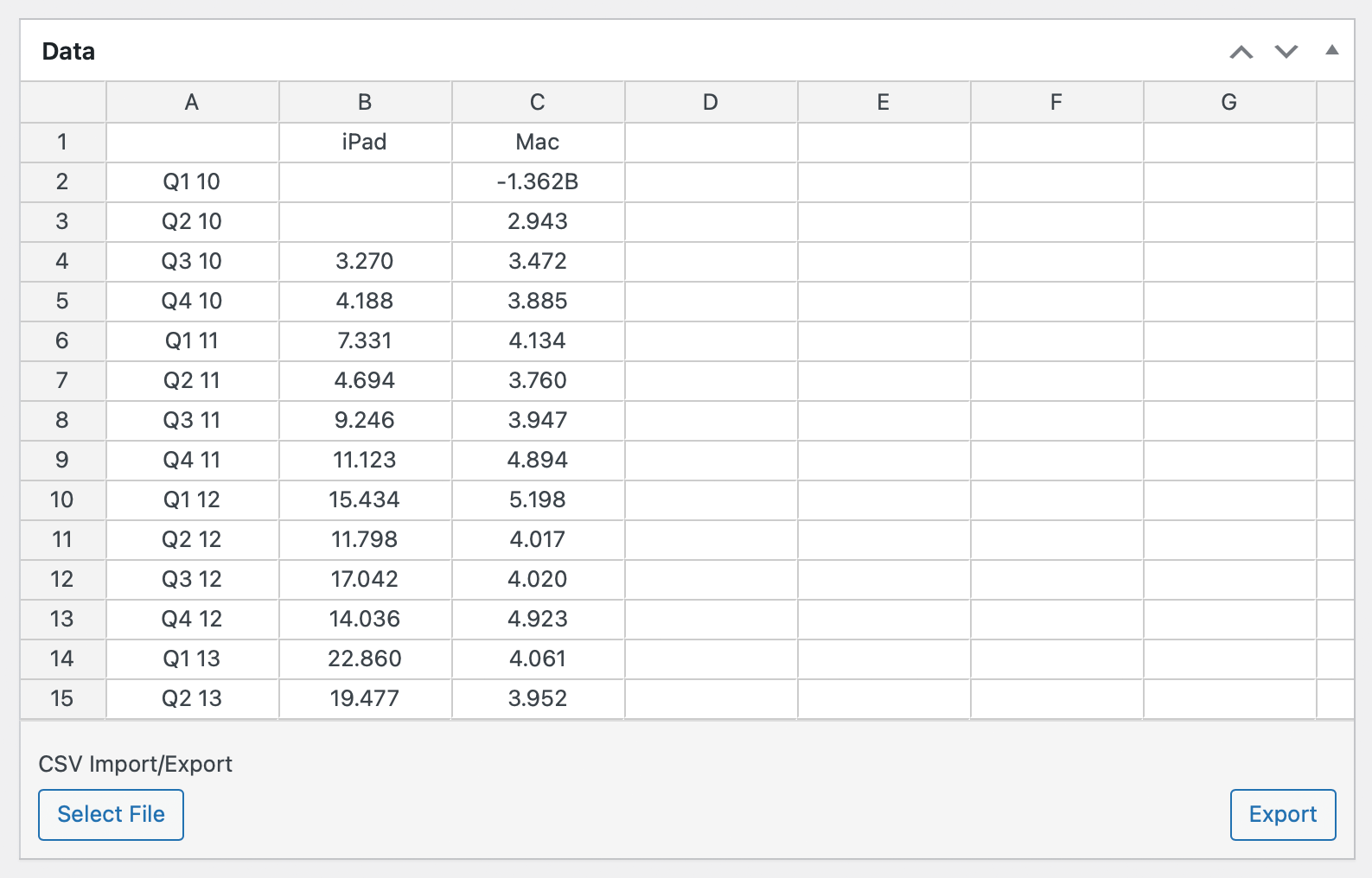Select row 2 header

(62, 181)
